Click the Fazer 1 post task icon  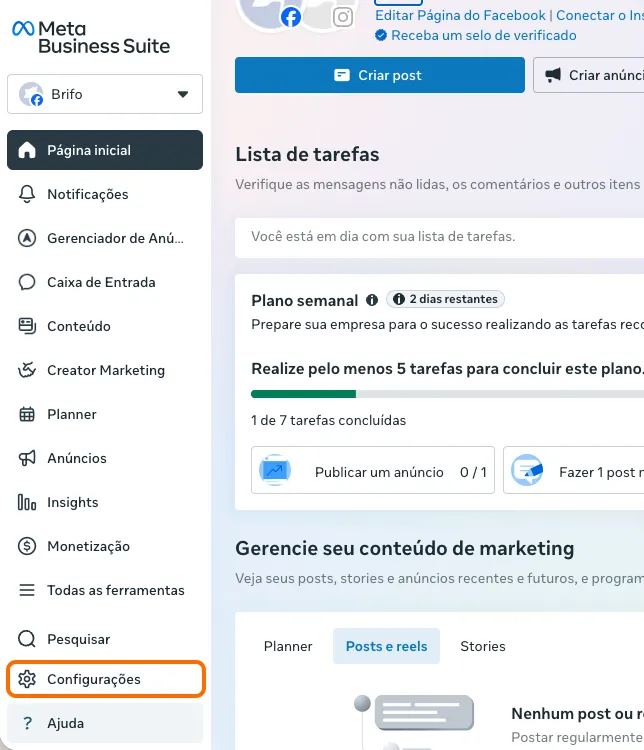[x=527, y=470]
